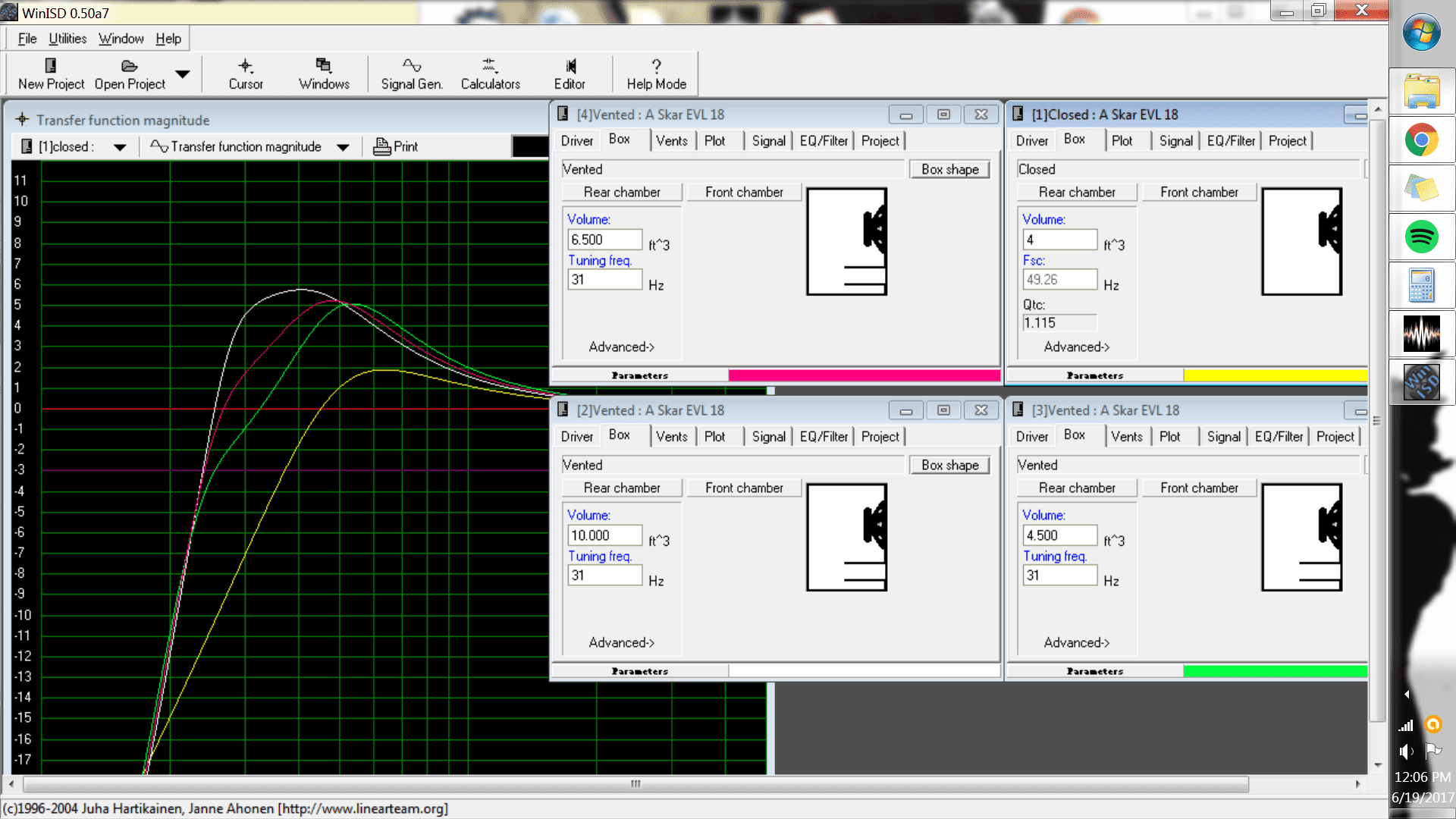Open Spotify from taskbar

tap(1422, 237)
